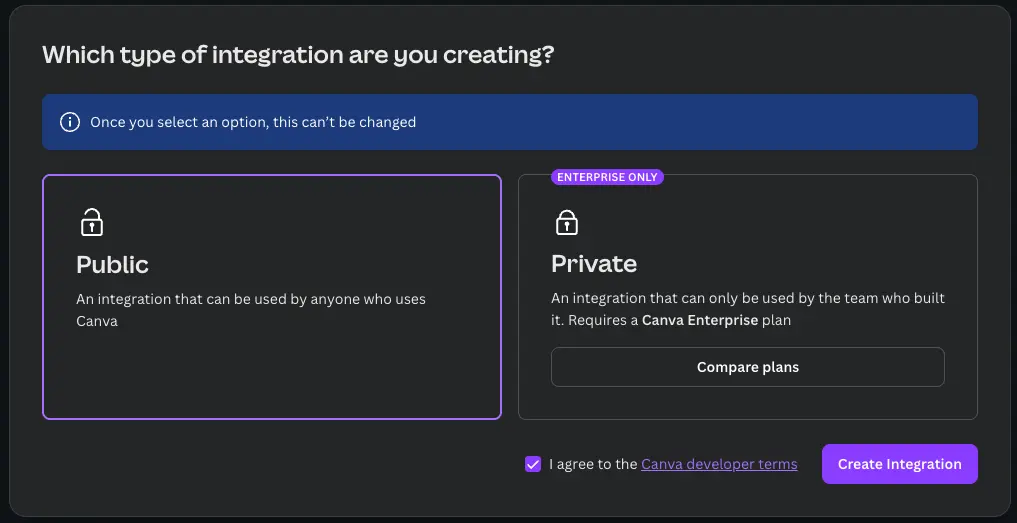Select the Public integration card
The image size is (1017, 523).
pos(272,297)
